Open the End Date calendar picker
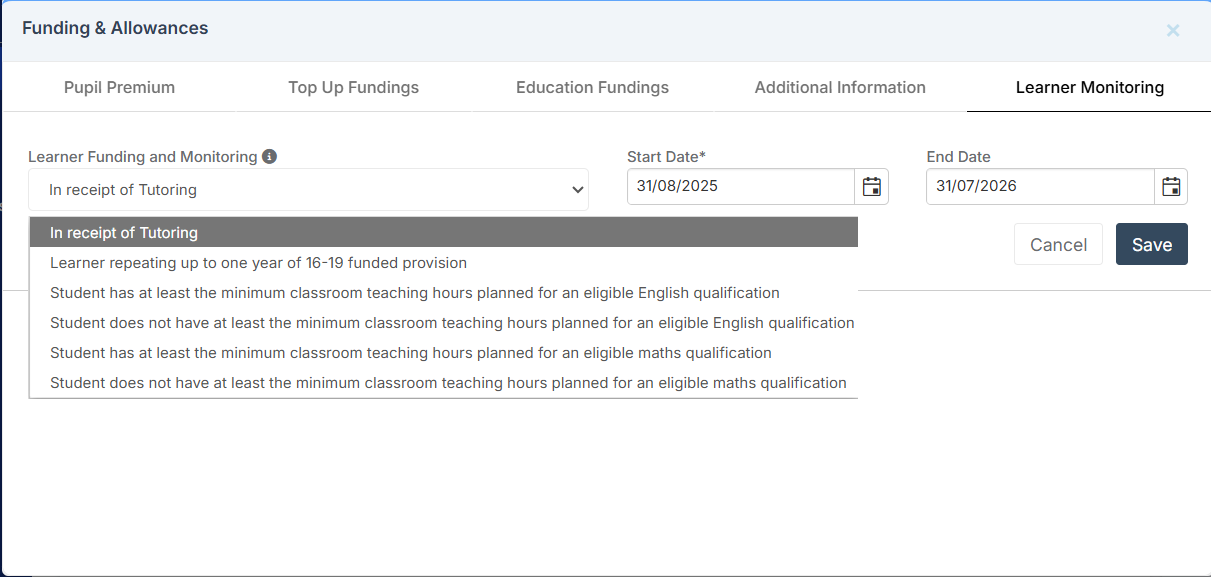 (x=1171, y=187)
